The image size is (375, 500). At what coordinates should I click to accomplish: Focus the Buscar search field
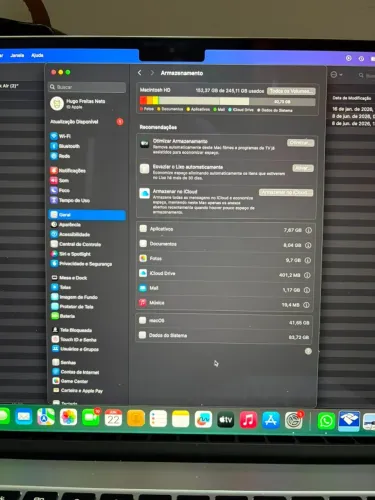tap(87, 87)
